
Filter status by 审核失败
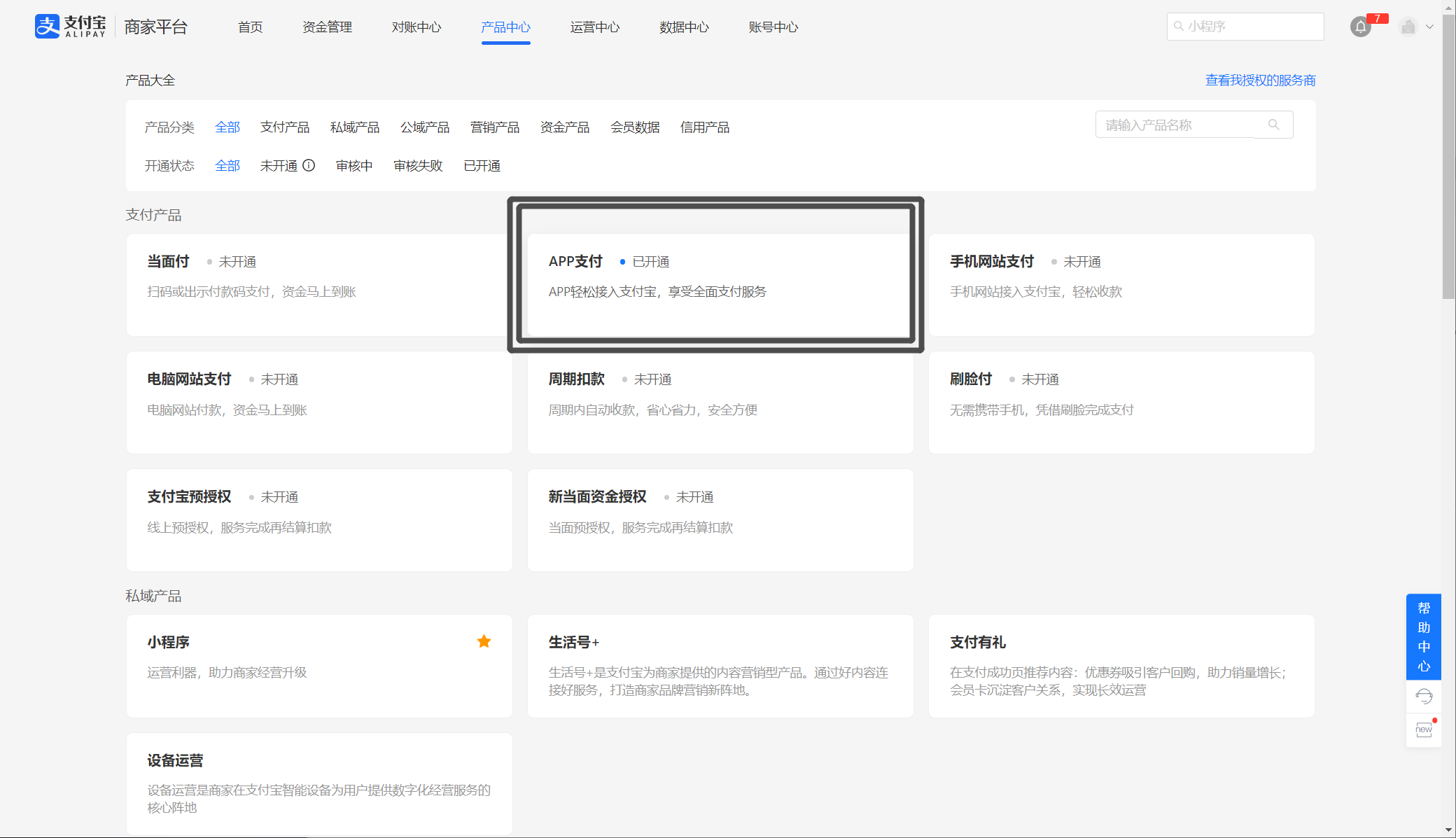[418, 165]
